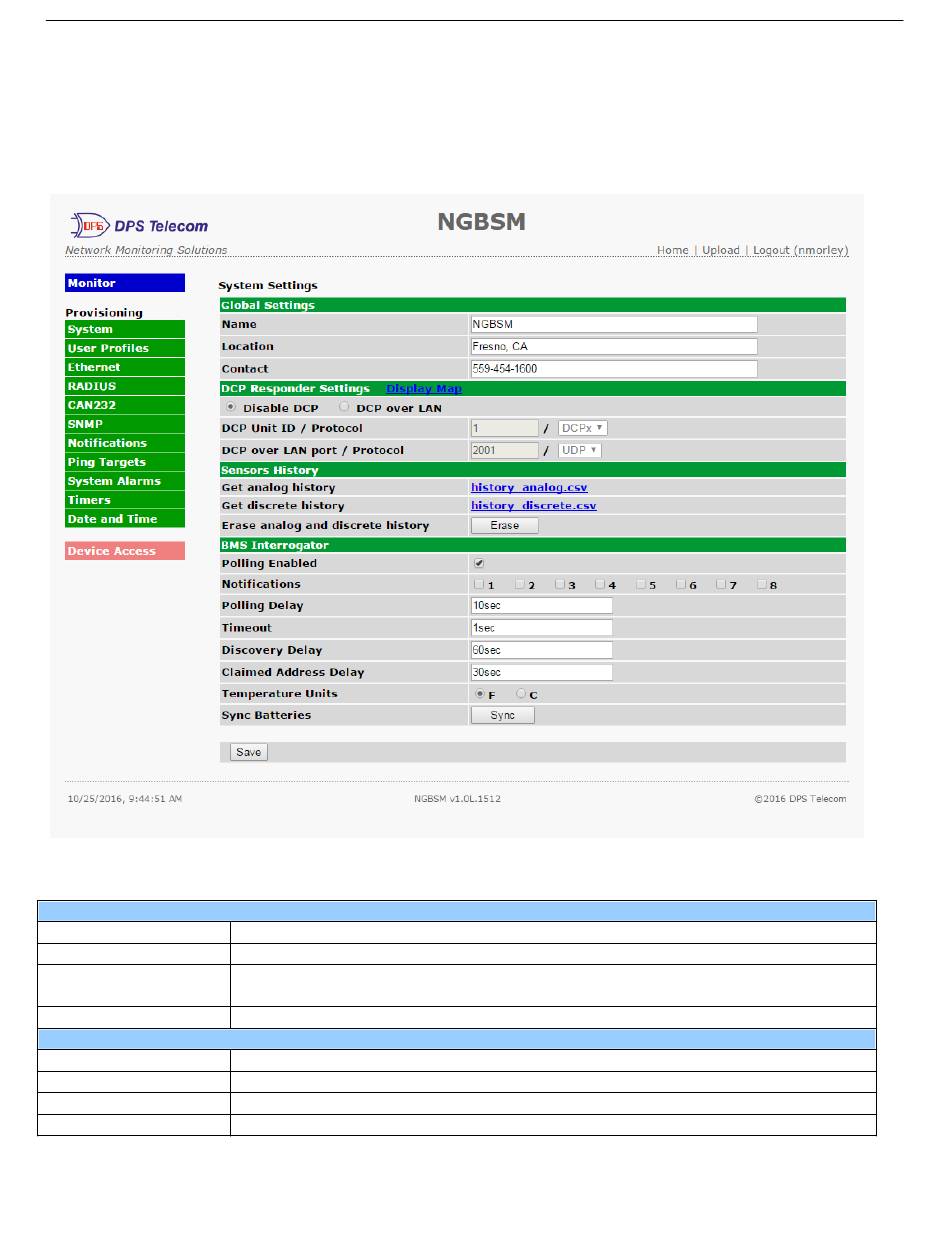Open Timers settings
The height and width of the screenshot is (1254, 950).
coord(125,500)
